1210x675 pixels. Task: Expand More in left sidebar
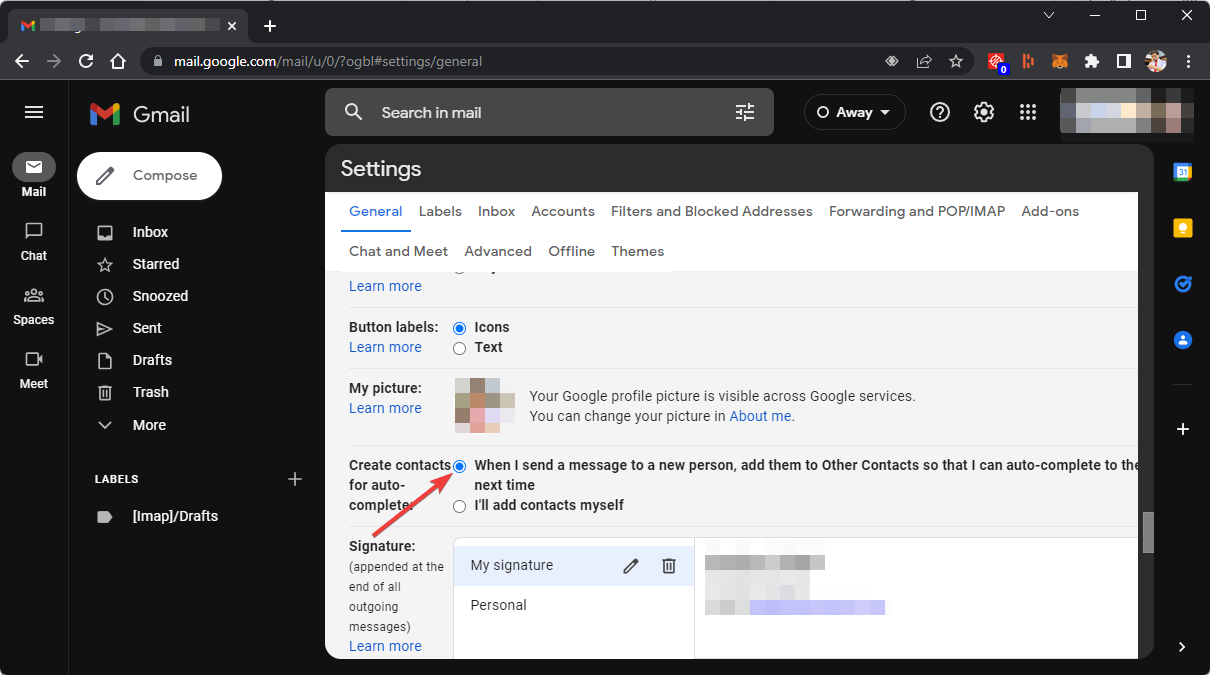pyautogui.click(x=149, y=425)
